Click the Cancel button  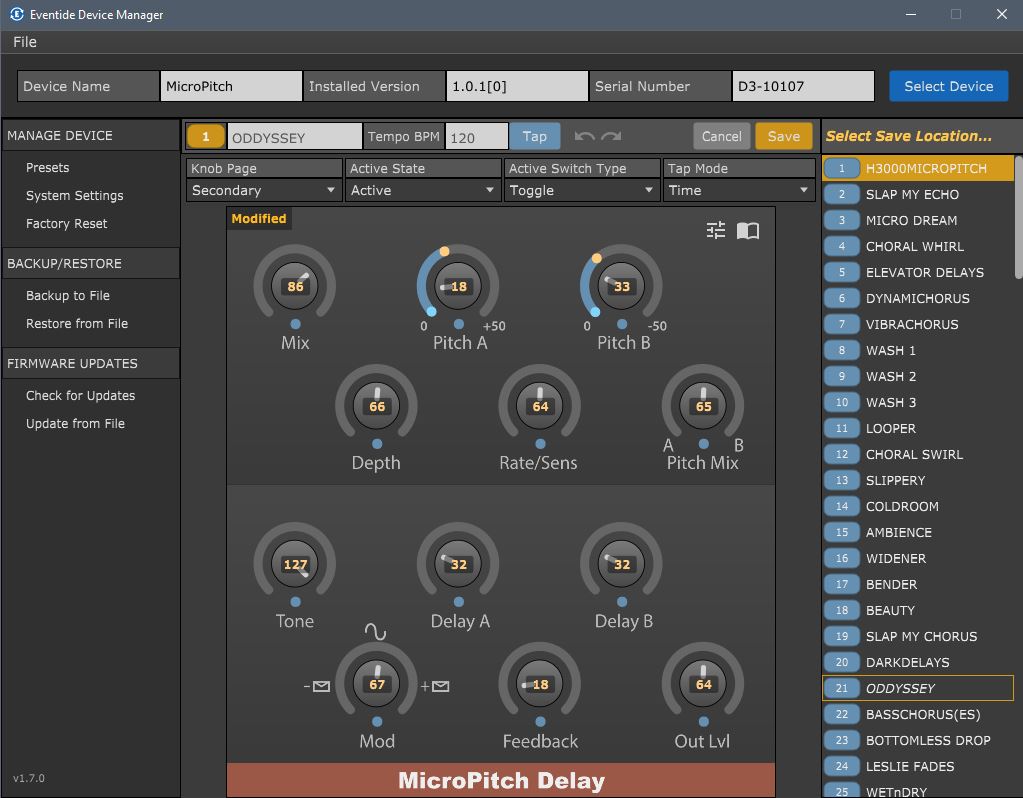(722, 136)
